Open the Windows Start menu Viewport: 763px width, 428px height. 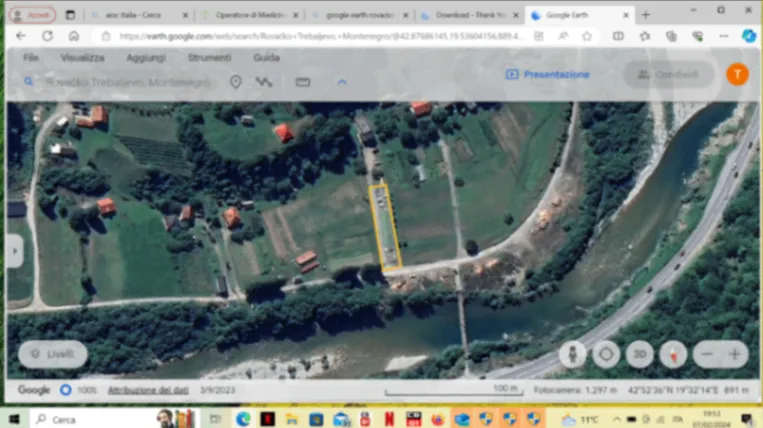[14, 419]
